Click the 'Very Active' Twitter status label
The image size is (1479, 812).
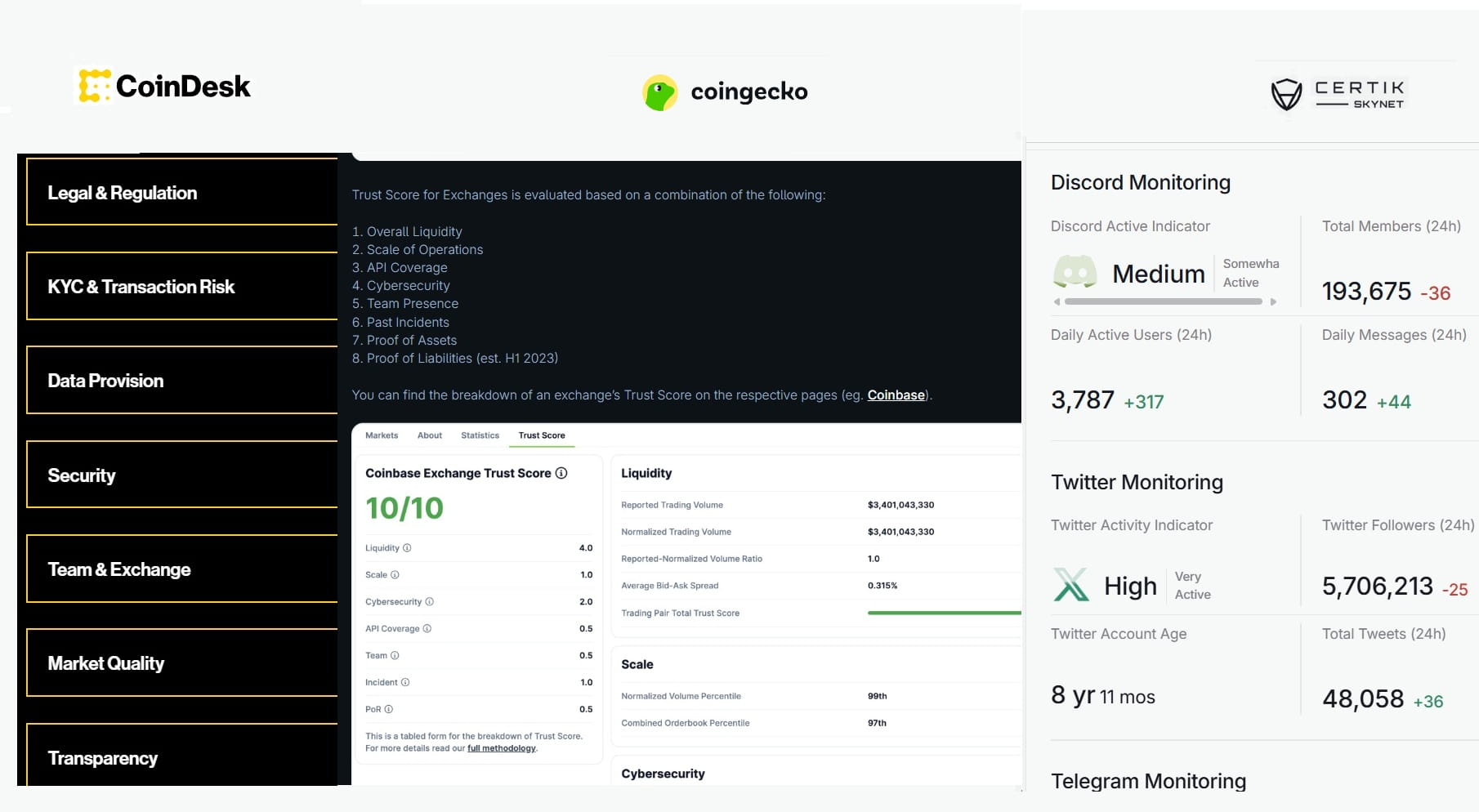click(x=1193, y=586)
